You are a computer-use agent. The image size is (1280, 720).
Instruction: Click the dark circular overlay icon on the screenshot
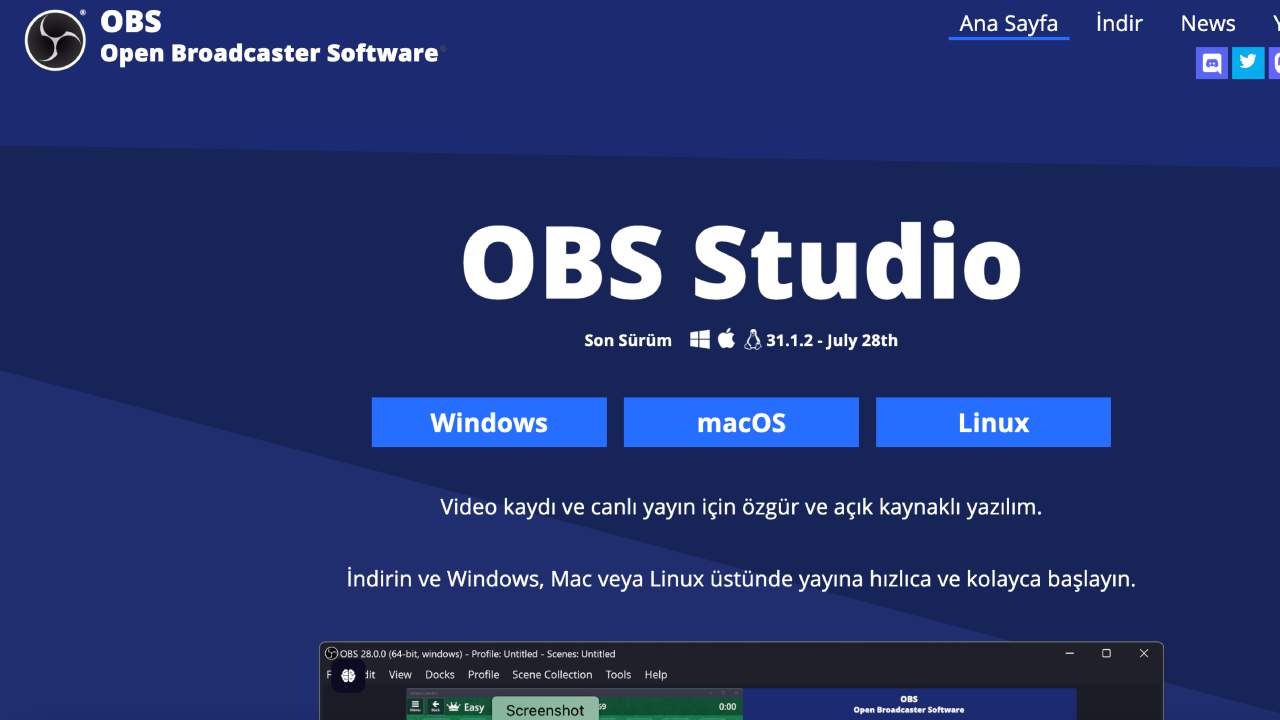(x=348, y=675)
